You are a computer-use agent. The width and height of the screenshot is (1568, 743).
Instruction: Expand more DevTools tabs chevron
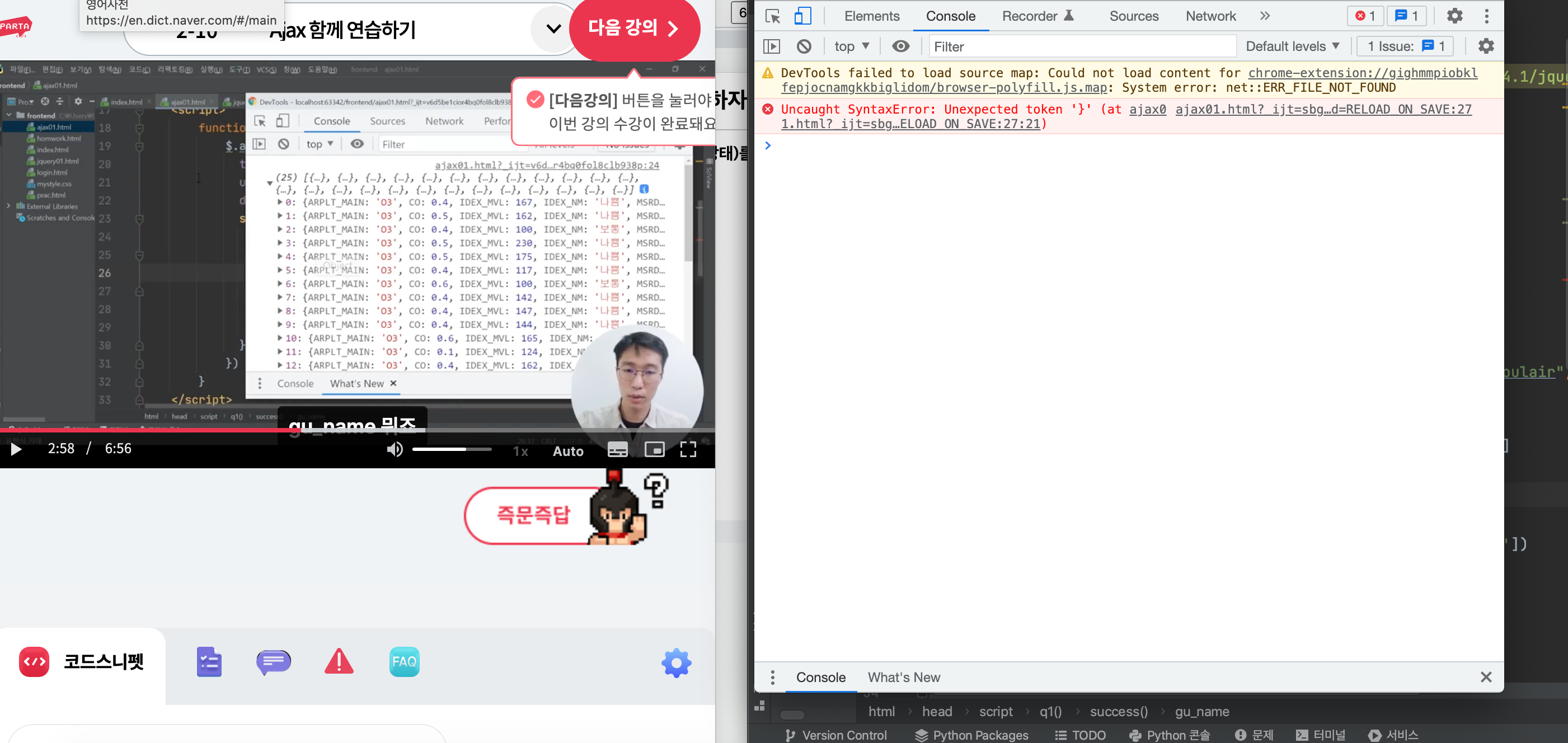click(x=1265, y=16)
